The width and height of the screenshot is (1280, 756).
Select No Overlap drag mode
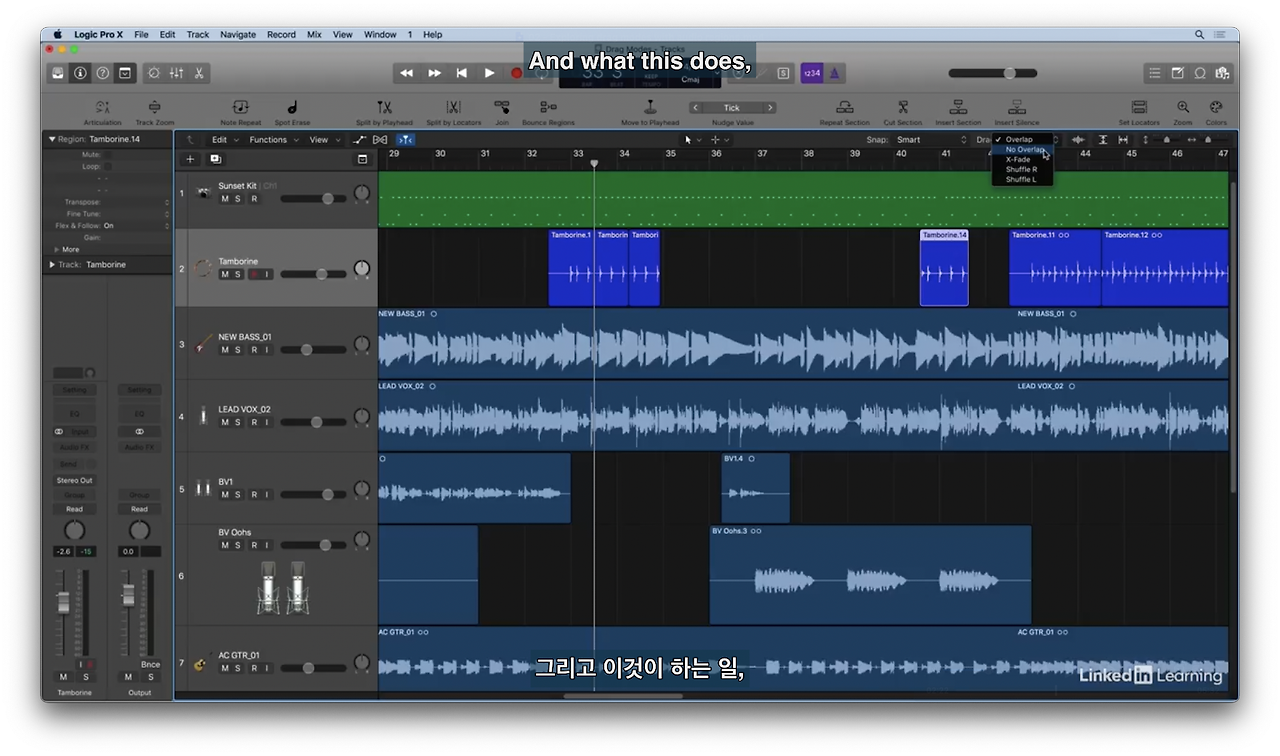pyautogui.click(x=1024, y=150)
